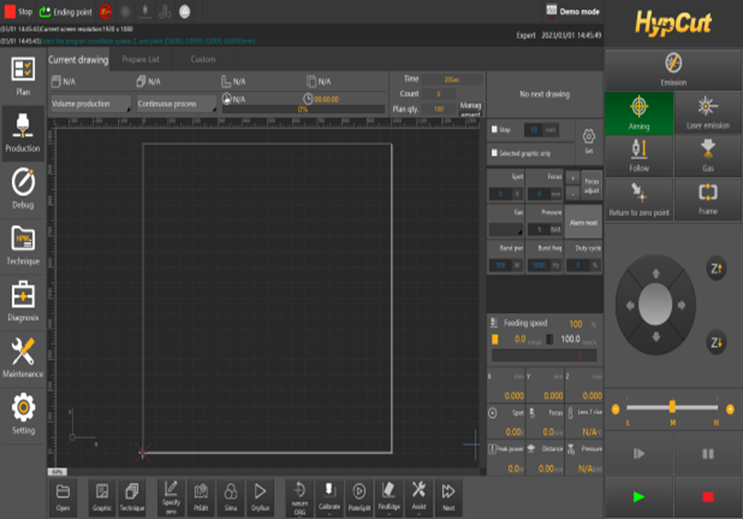Run the Frame outline function
Screen dimensions: 743x519
tap(708, 197)
